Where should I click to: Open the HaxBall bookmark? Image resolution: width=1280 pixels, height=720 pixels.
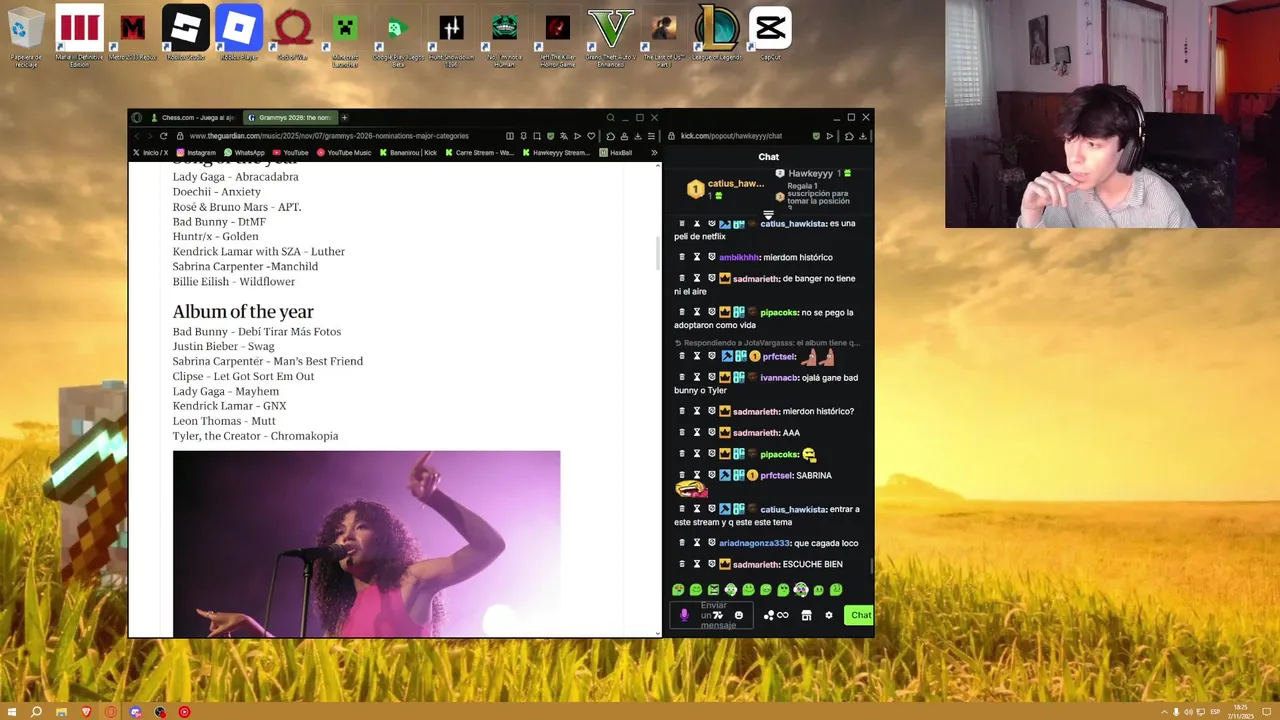616,153
